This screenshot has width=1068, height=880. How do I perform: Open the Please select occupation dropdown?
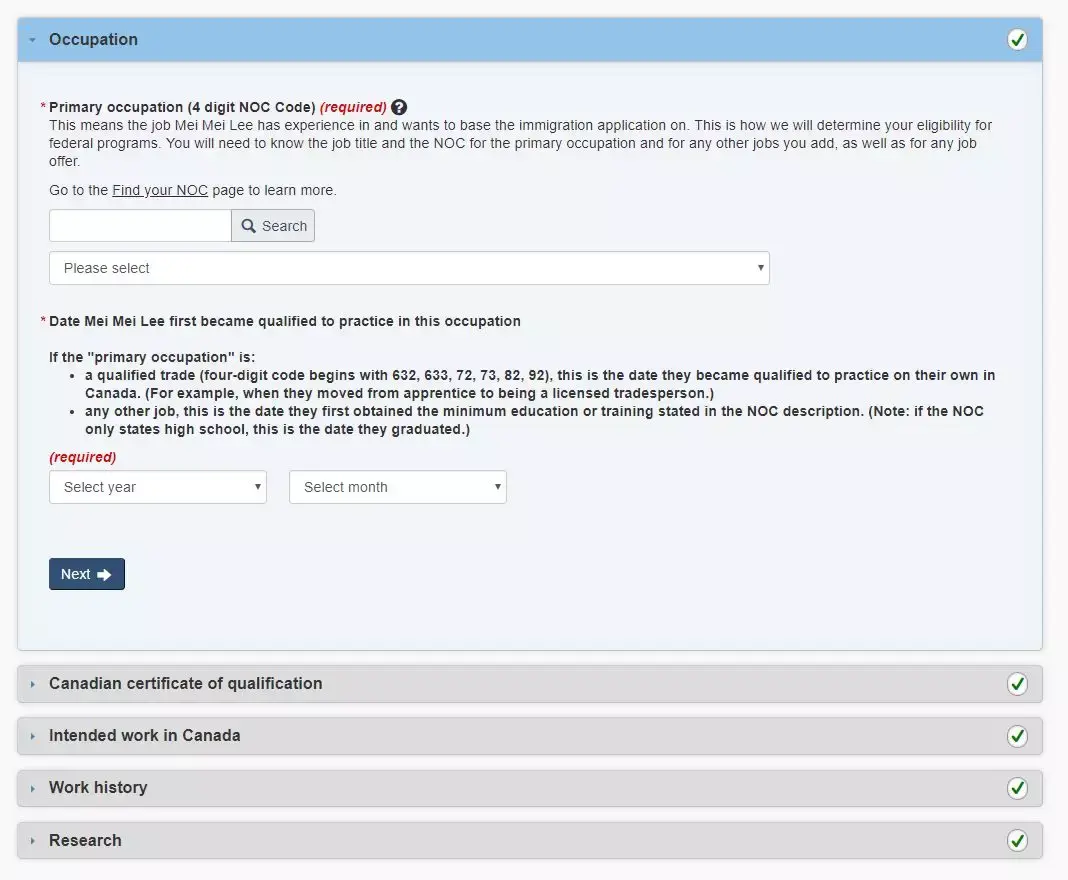409,268
